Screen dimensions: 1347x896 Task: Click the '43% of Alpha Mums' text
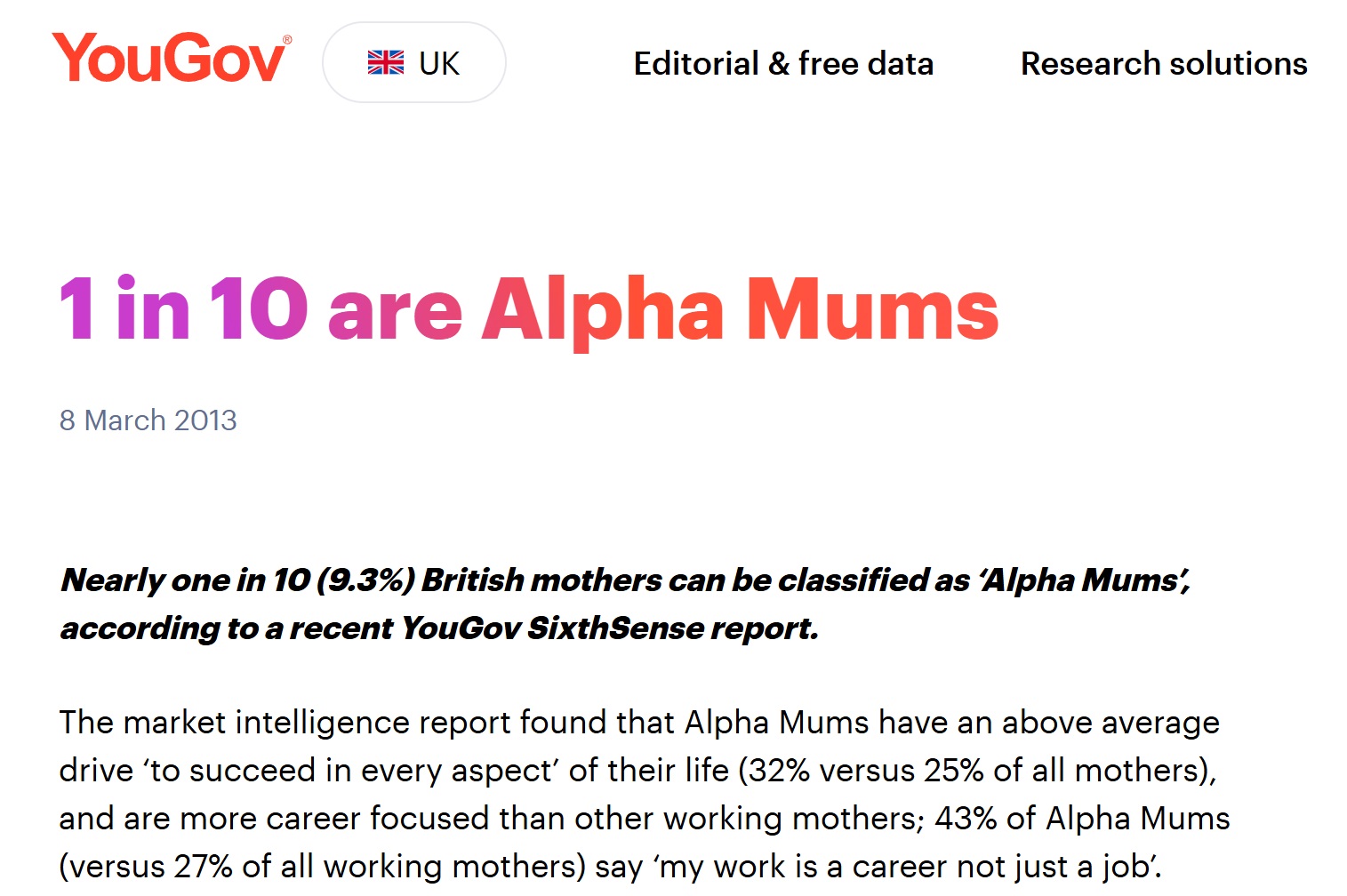pyautogui.click(x=1082, y=819)
